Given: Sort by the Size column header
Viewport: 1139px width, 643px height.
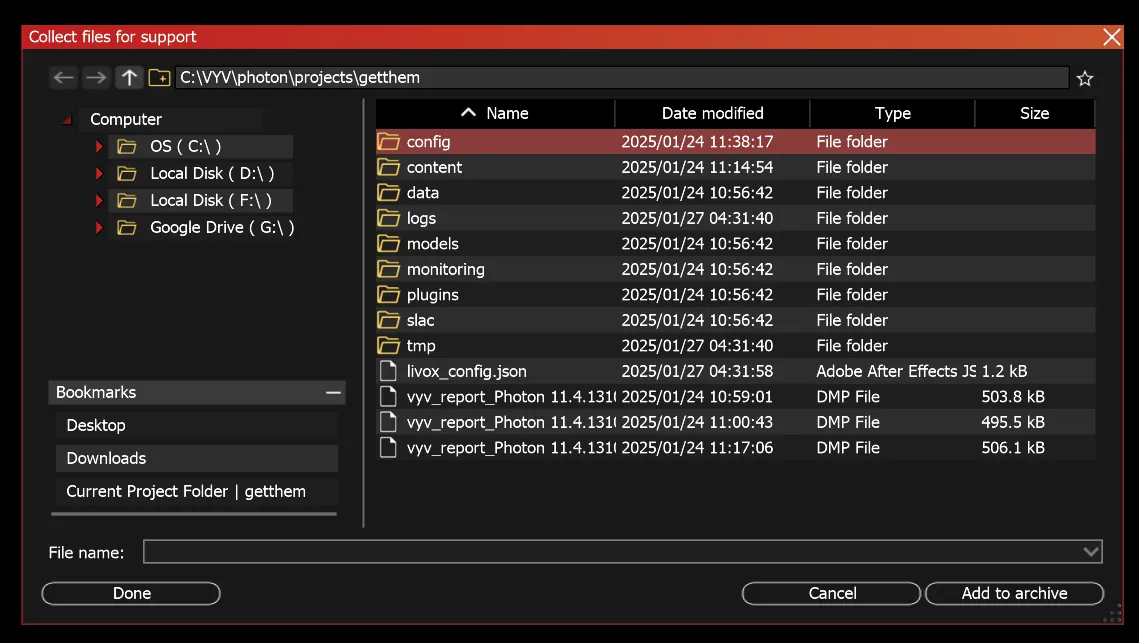Looking at the screenshot, I should (x=1034, y=113).
